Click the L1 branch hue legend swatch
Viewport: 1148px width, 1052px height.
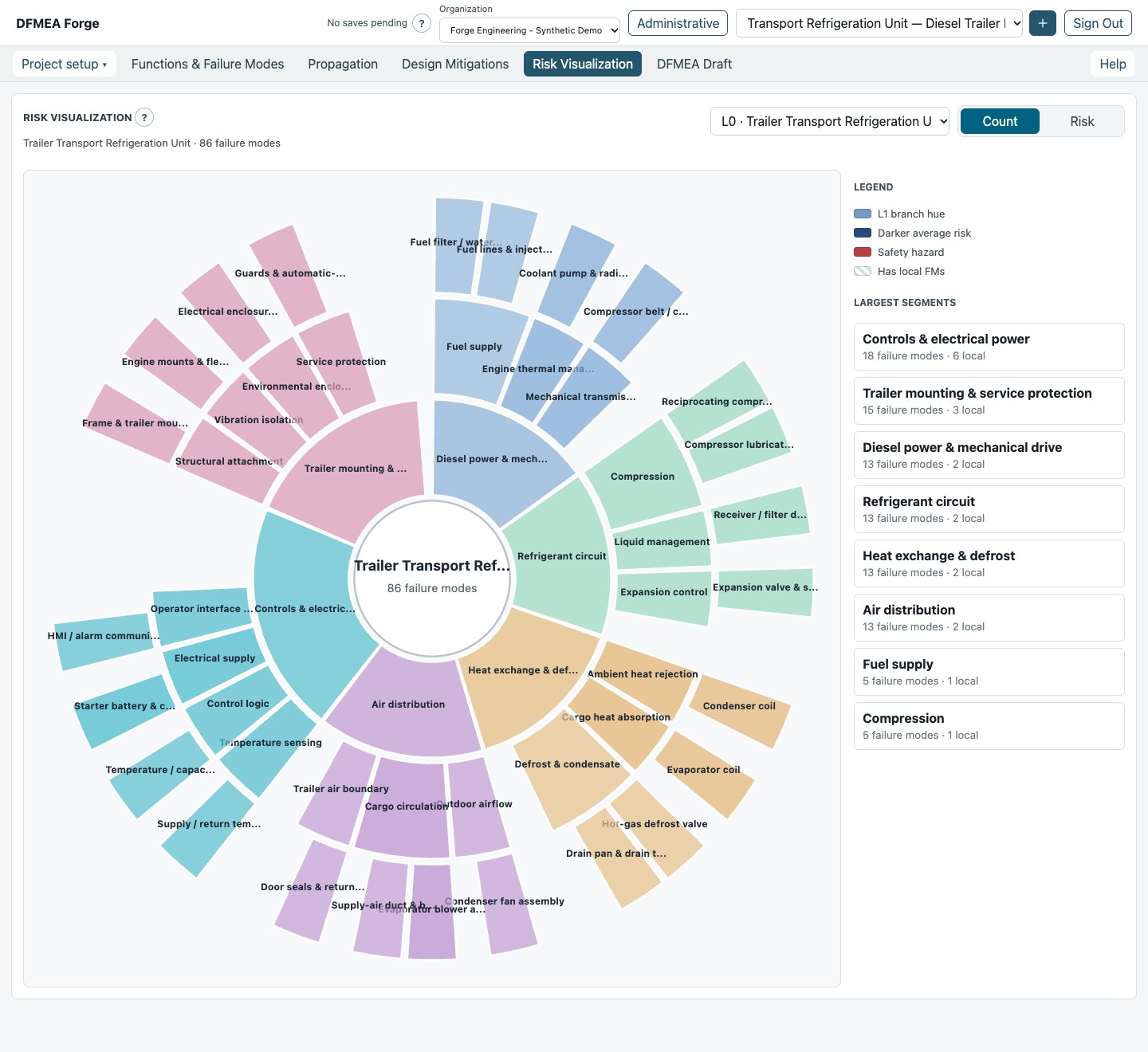(863, 214)
